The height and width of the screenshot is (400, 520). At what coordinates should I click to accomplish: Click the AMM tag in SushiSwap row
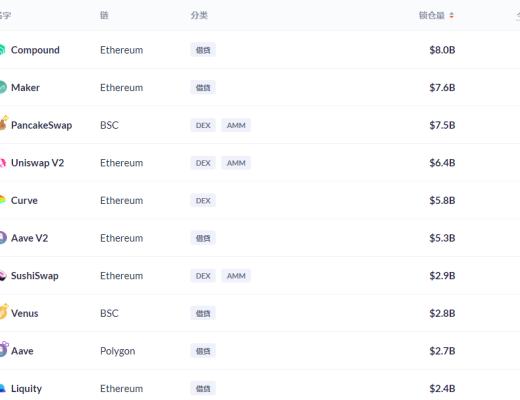click(236, 276)
